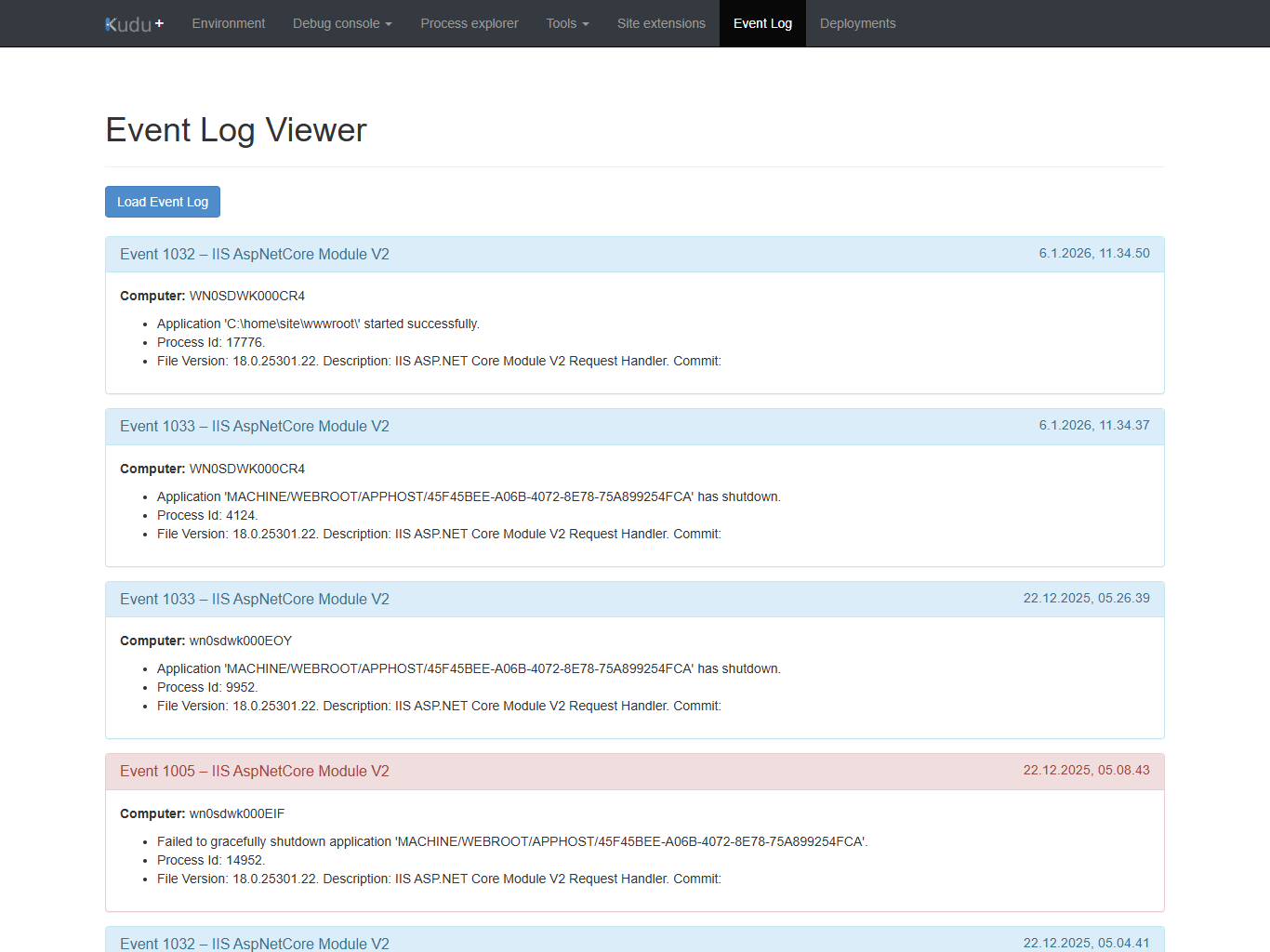
Task: Open the Debug console chevron arrow
Action: [x=388, y=24]
